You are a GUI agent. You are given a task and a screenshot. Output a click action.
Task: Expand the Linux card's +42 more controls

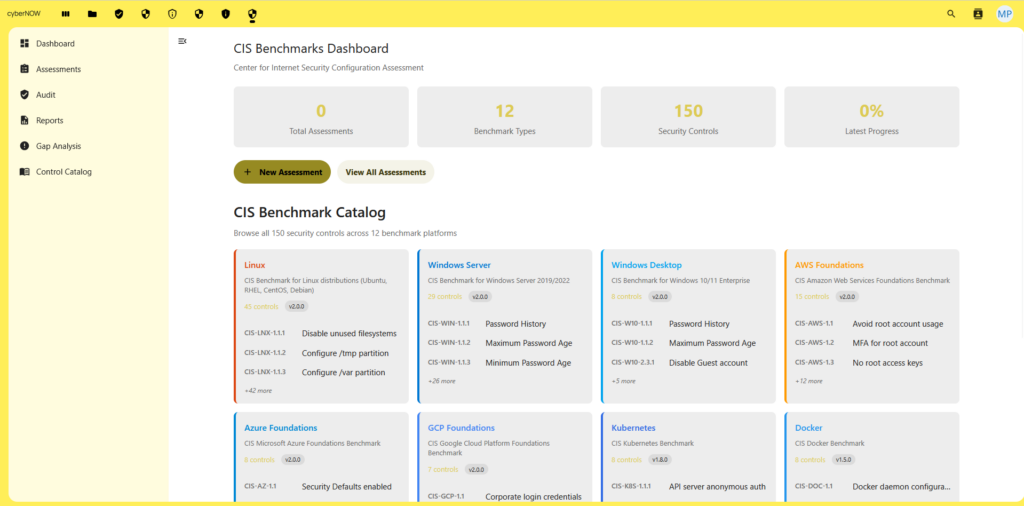click(x=256, y=391)
